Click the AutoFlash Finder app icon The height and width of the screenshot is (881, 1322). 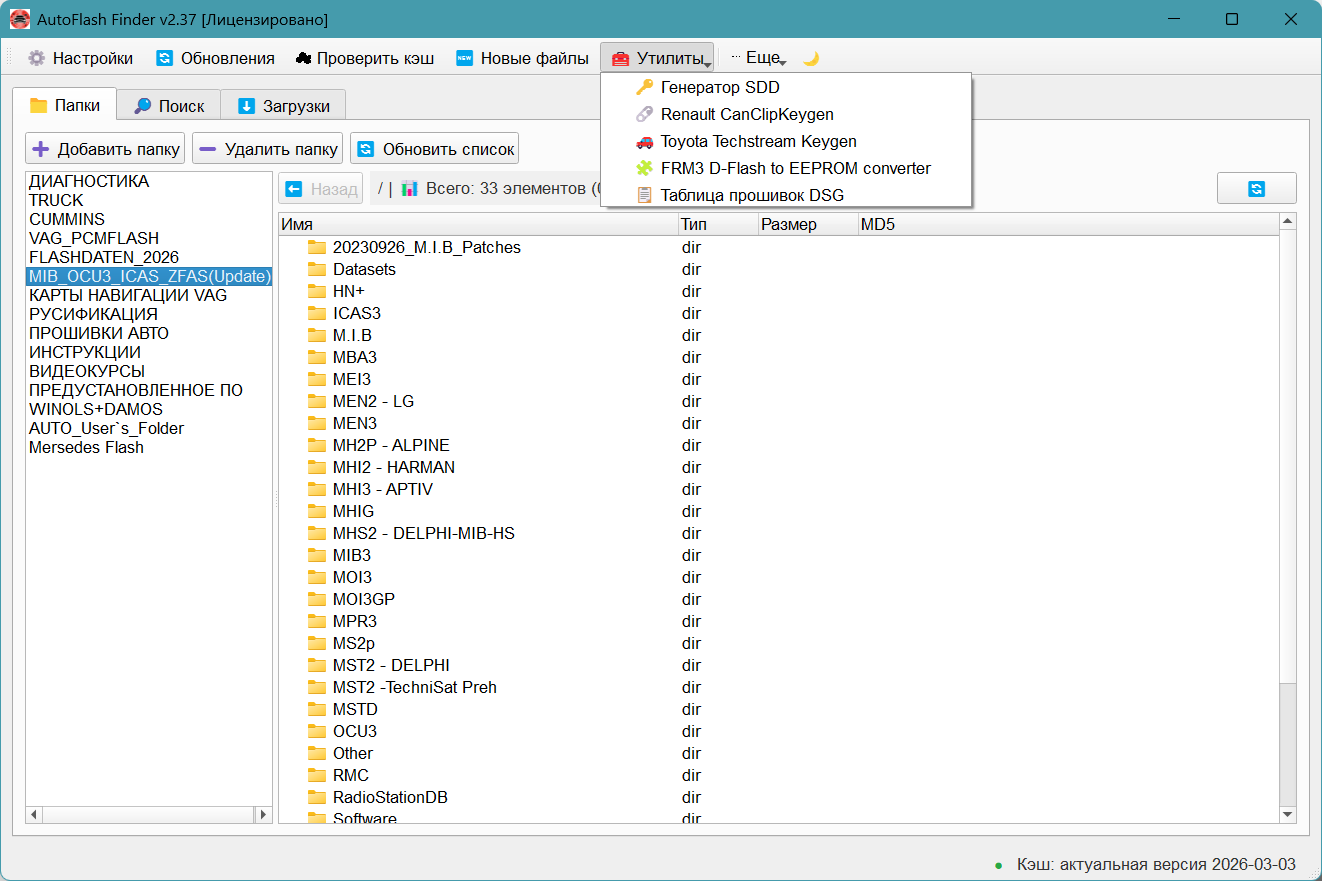[20, 19]
